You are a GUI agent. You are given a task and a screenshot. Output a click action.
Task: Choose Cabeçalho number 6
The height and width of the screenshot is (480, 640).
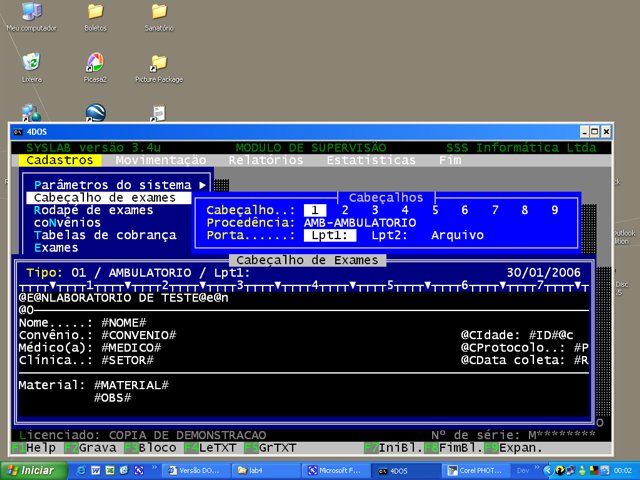[464, 210]
